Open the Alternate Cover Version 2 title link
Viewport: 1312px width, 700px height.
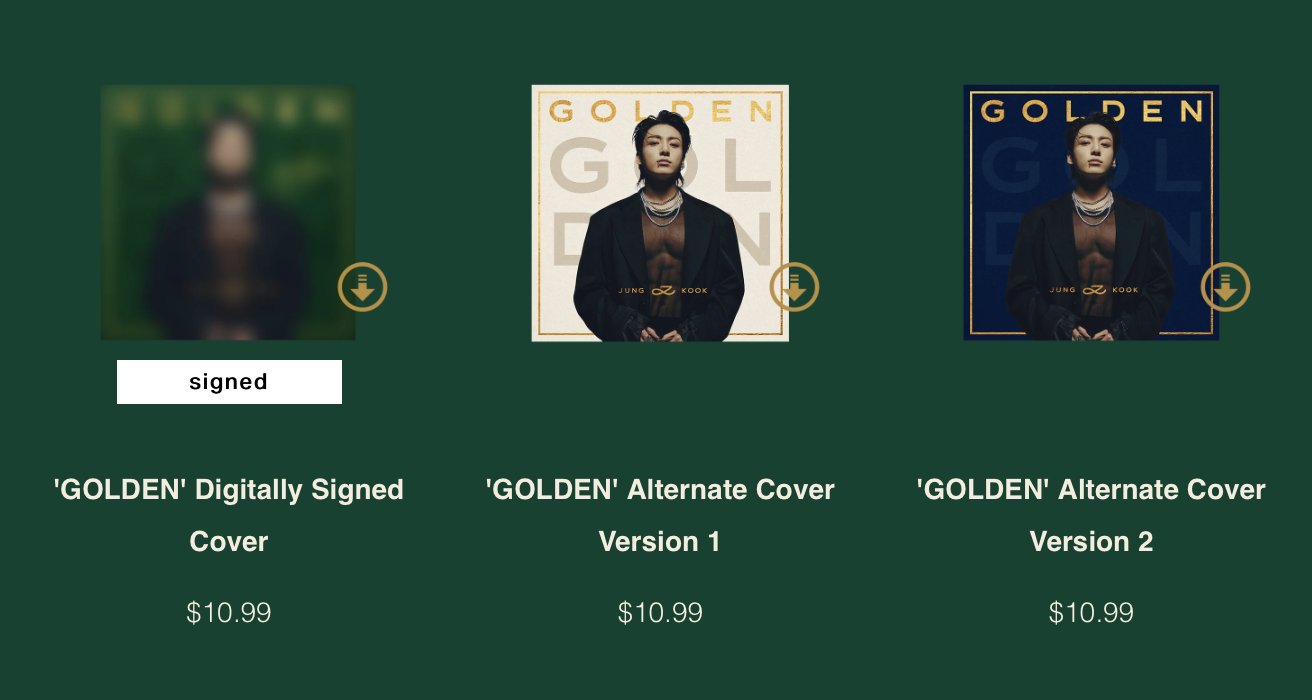[1091, 516]
